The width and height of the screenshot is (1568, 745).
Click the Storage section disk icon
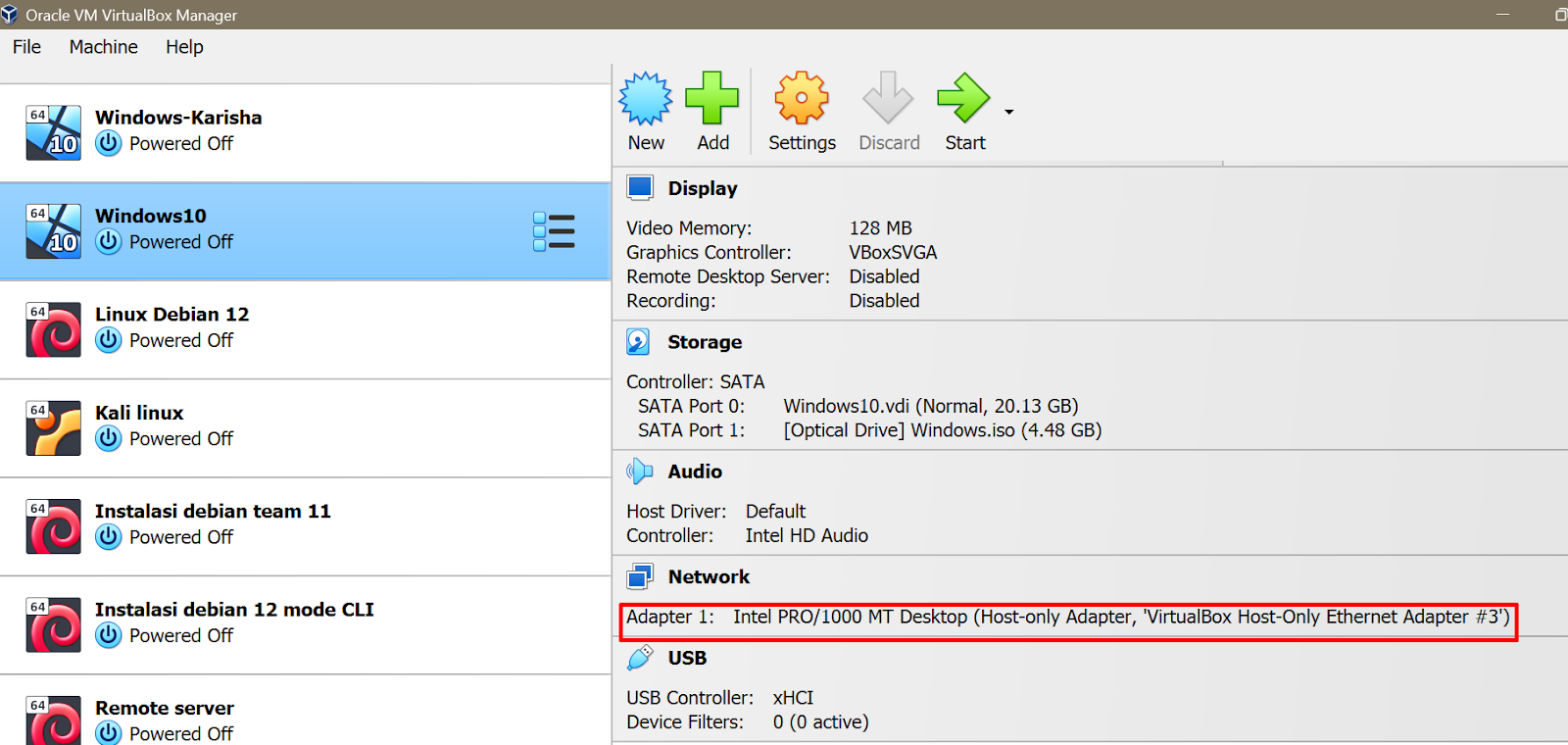638,341
